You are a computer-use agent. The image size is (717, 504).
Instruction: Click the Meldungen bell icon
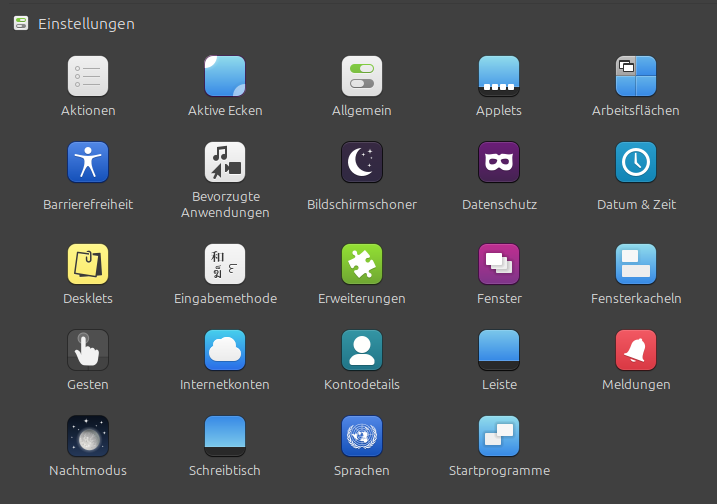point(636,350)
